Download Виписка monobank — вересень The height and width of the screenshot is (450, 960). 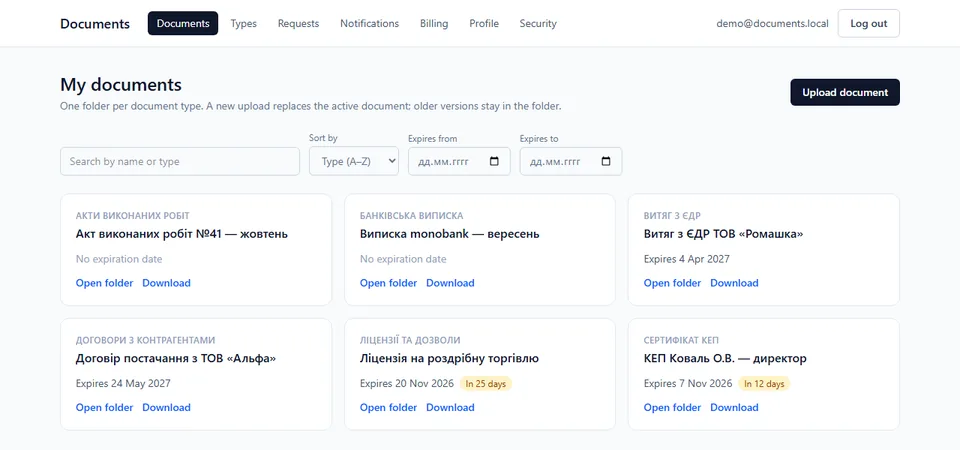451,283
